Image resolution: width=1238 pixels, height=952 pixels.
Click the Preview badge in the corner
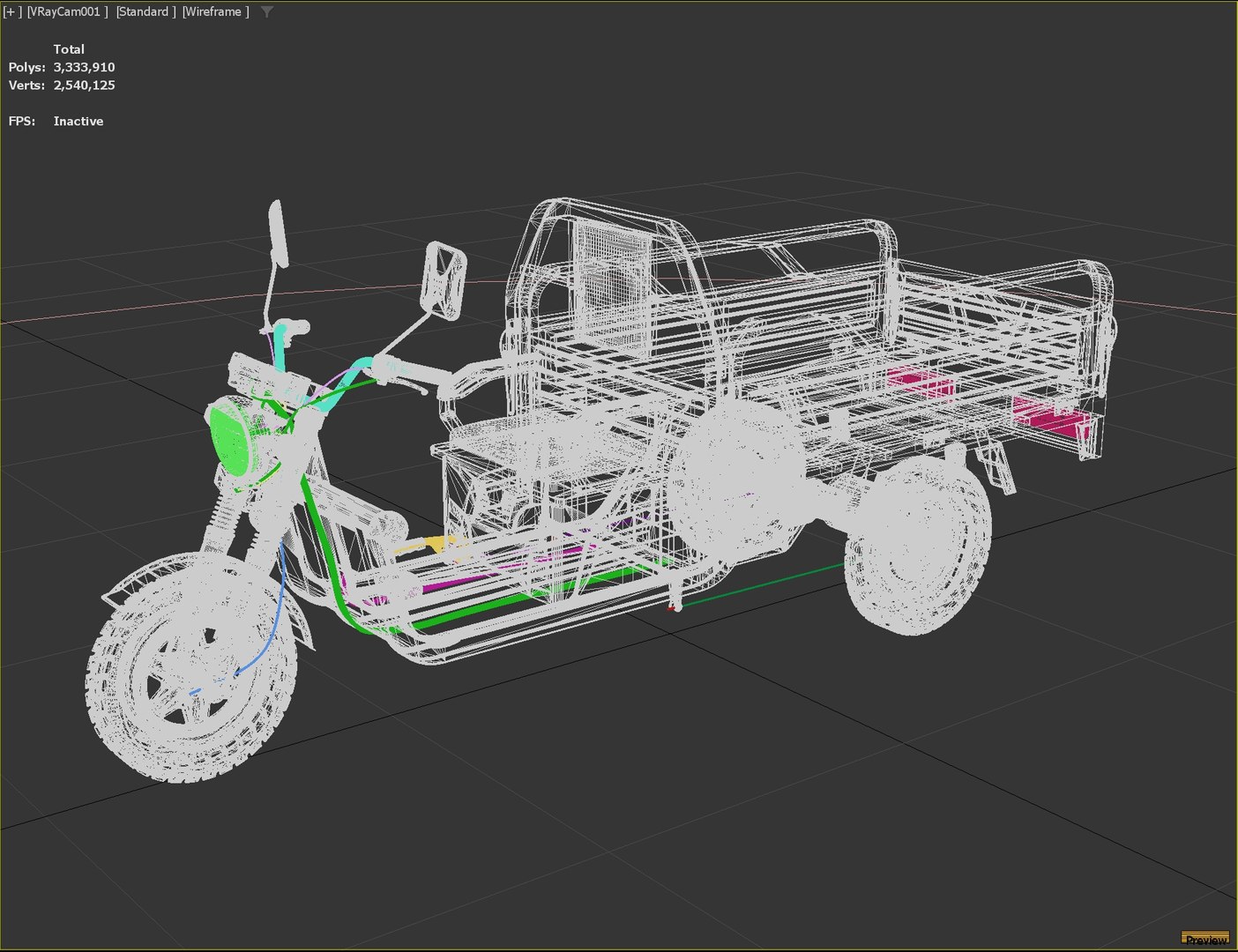pos(1204,939)
